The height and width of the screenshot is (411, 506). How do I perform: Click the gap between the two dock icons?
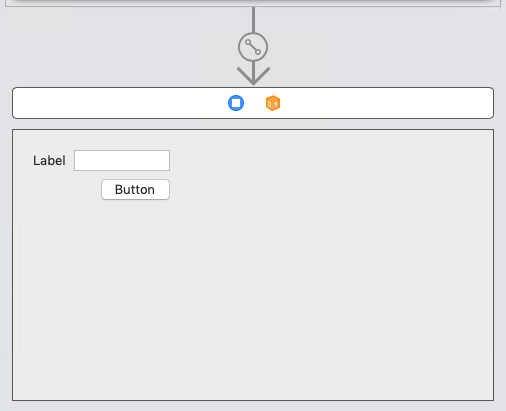pos(255,103)
